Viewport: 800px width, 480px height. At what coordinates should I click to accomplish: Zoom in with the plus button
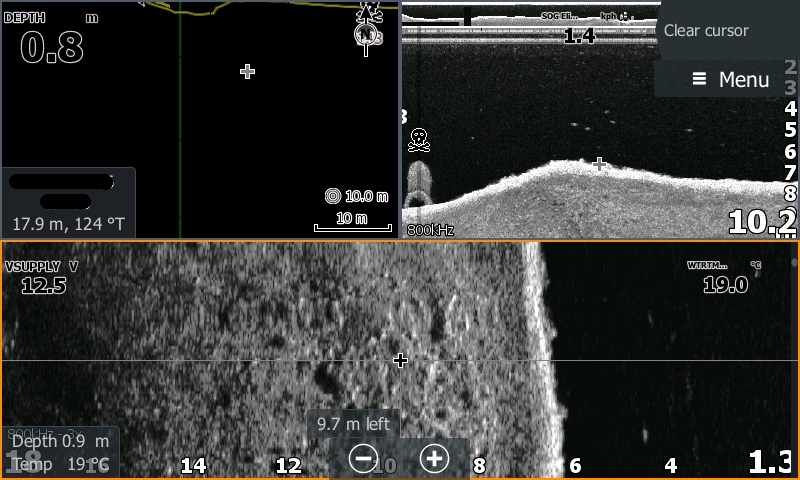click(x=433, y=458)
